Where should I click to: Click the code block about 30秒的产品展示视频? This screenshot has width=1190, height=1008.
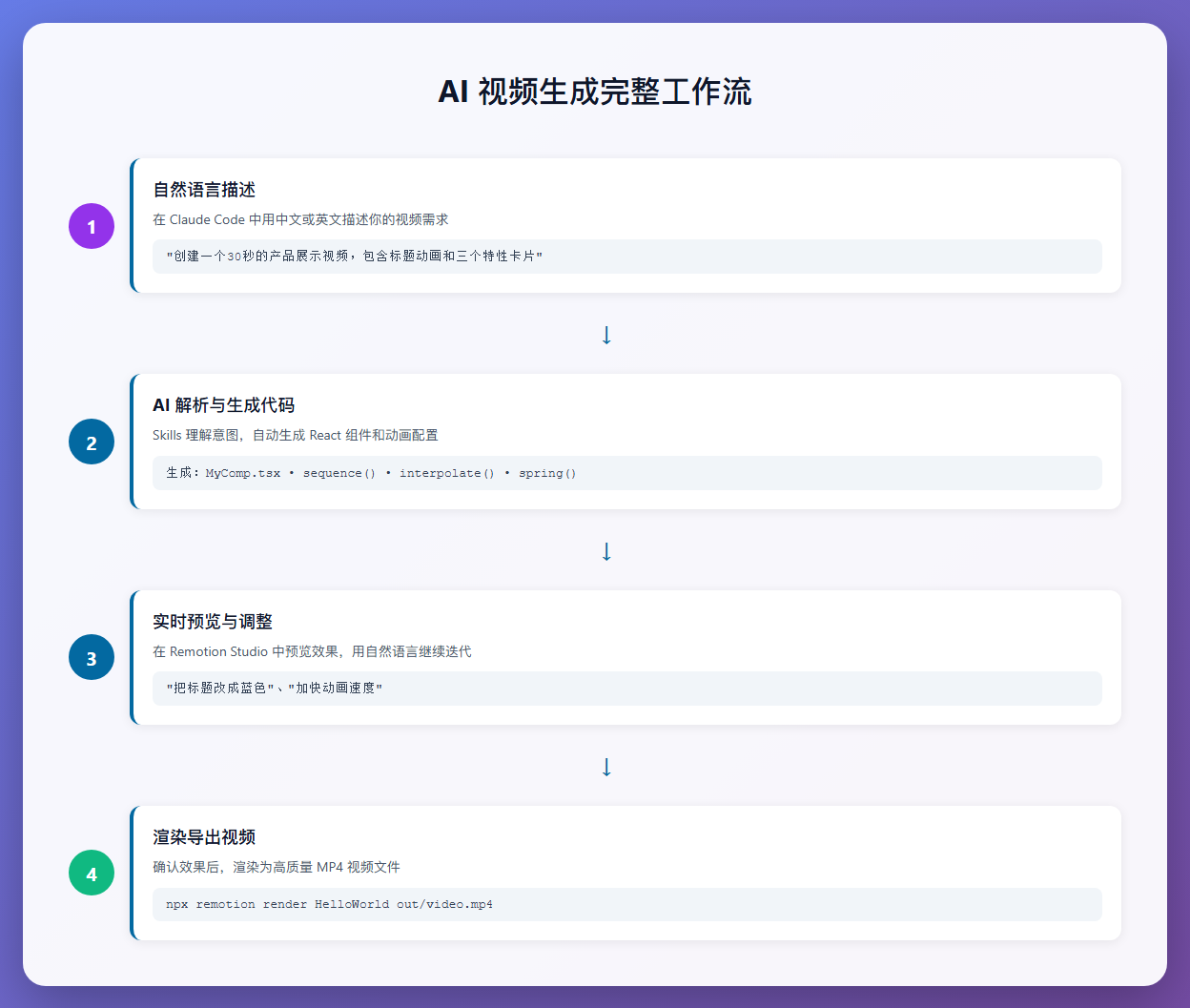[x=627, y=257]
